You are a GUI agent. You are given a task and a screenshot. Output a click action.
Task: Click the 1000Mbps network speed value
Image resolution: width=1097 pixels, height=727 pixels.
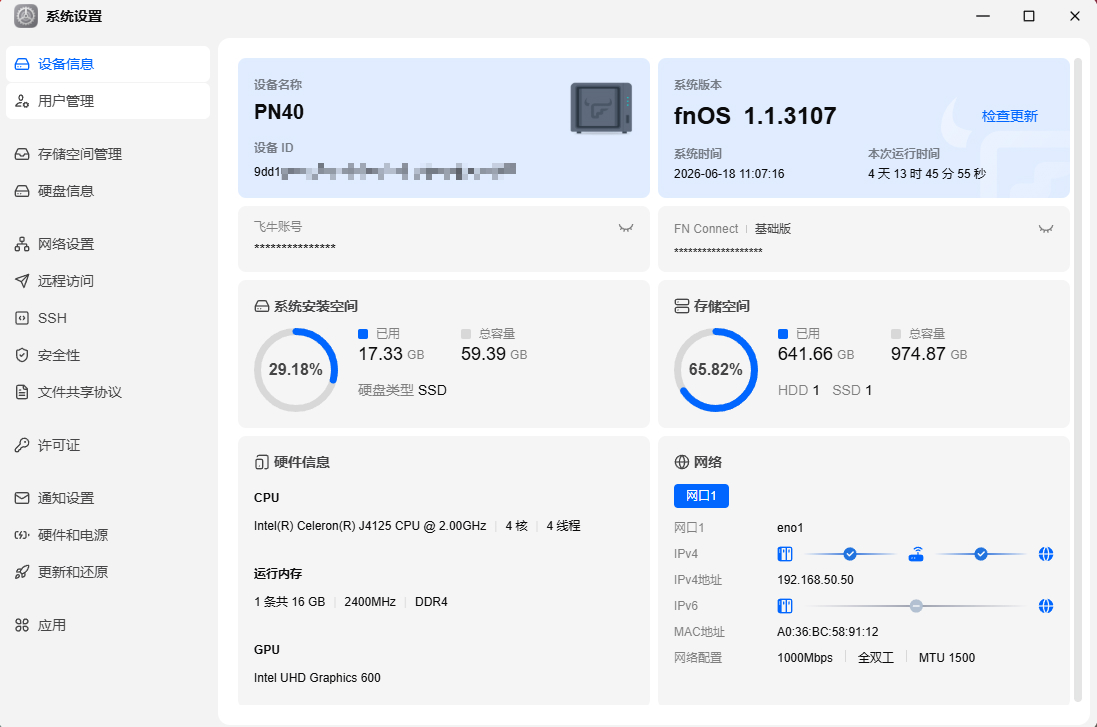click(805, 658)
